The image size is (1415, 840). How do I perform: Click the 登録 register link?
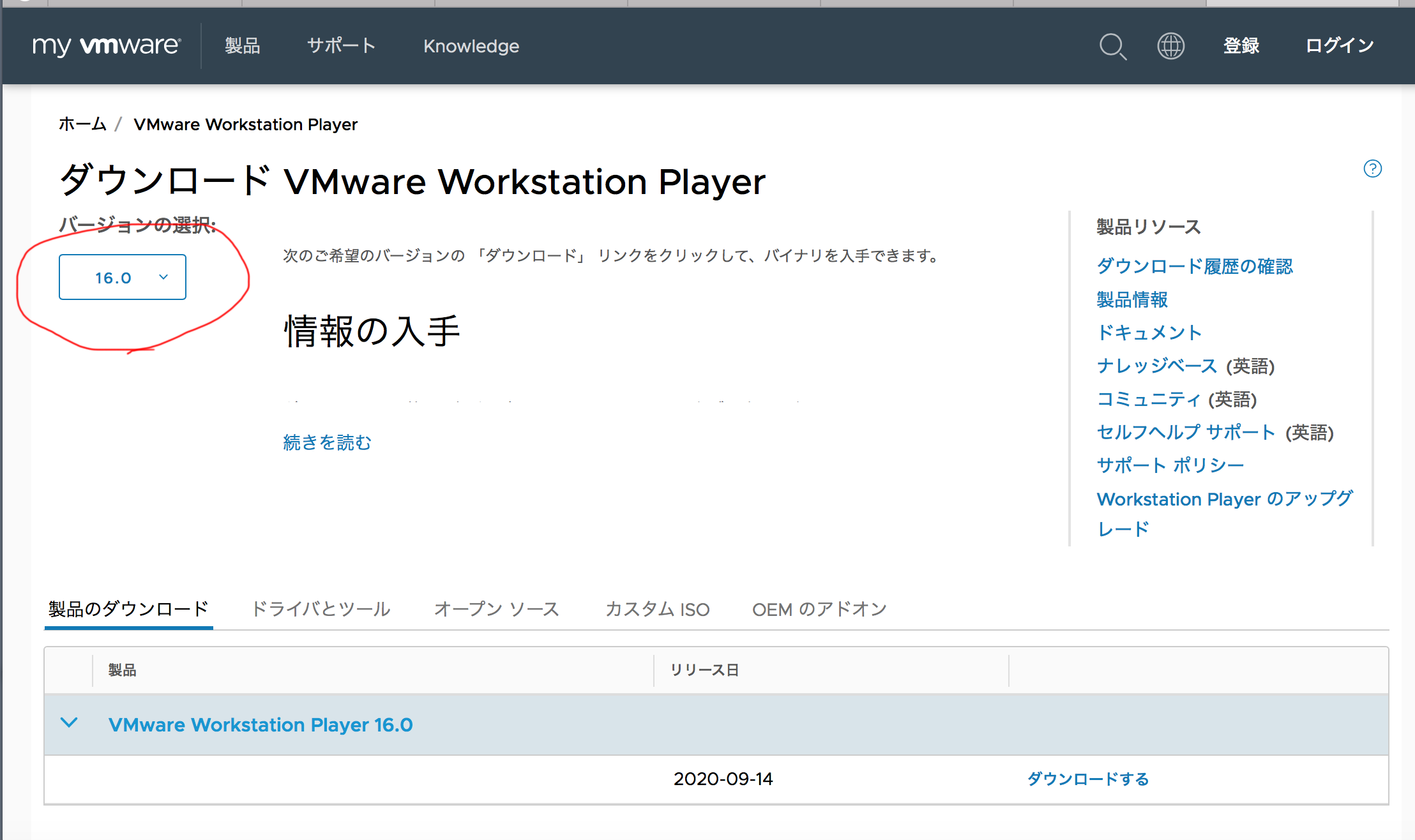pyautogui.click(x=1241, y=46)
